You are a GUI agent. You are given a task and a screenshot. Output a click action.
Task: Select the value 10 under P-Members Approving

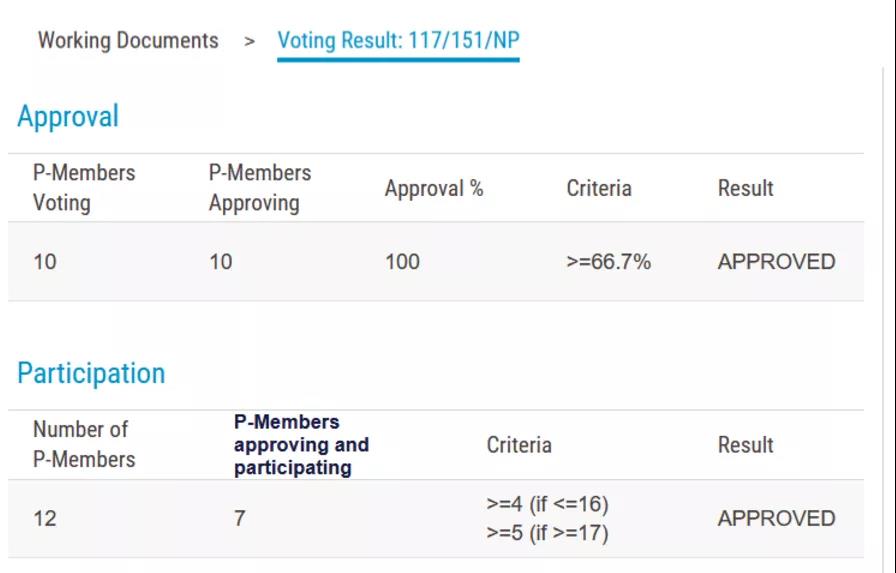(x=221, y=262)
